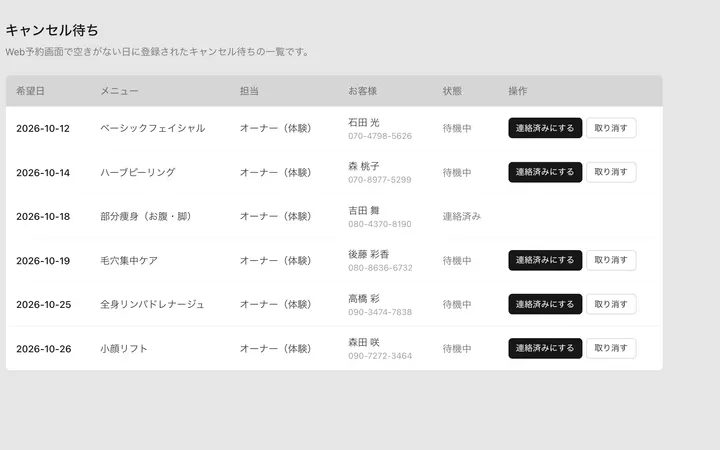Mark 石田 光 as contacted
720x450 pixels.
tap(545, 128)
